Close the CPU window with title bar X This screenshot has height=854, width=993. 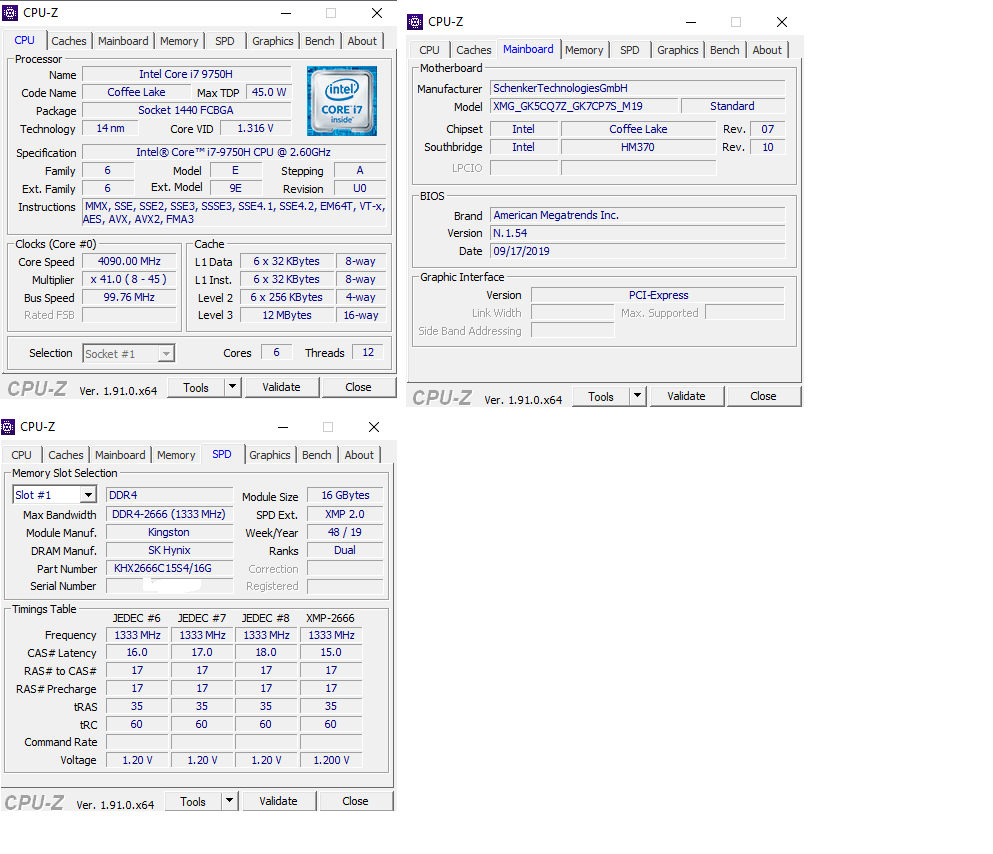coord(377,13)
